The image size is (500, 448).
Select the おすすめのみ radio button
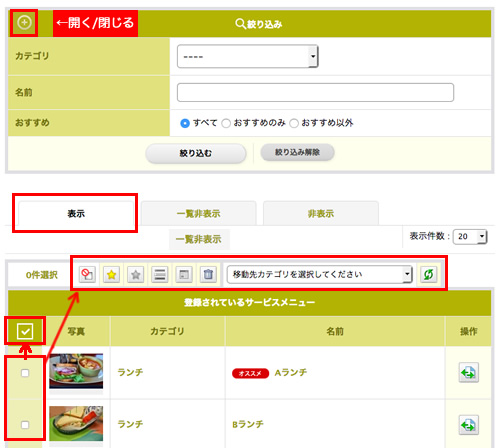pos(226,123)
